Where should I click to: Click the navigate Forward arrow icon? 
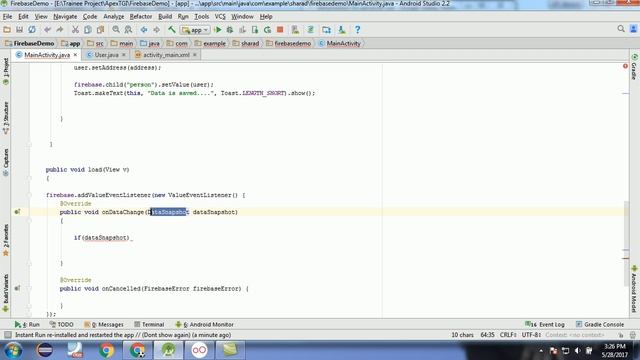(x=156, y=30)
